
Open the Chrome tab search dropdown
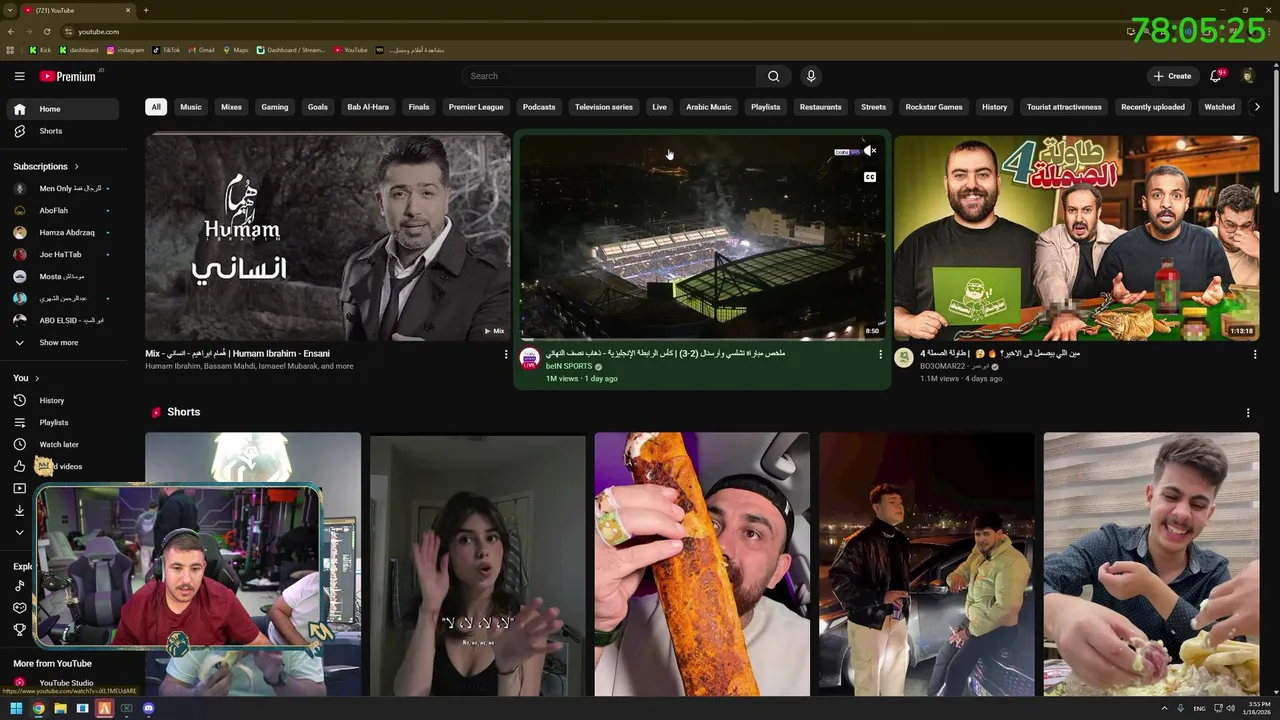[x=9, y=10]
